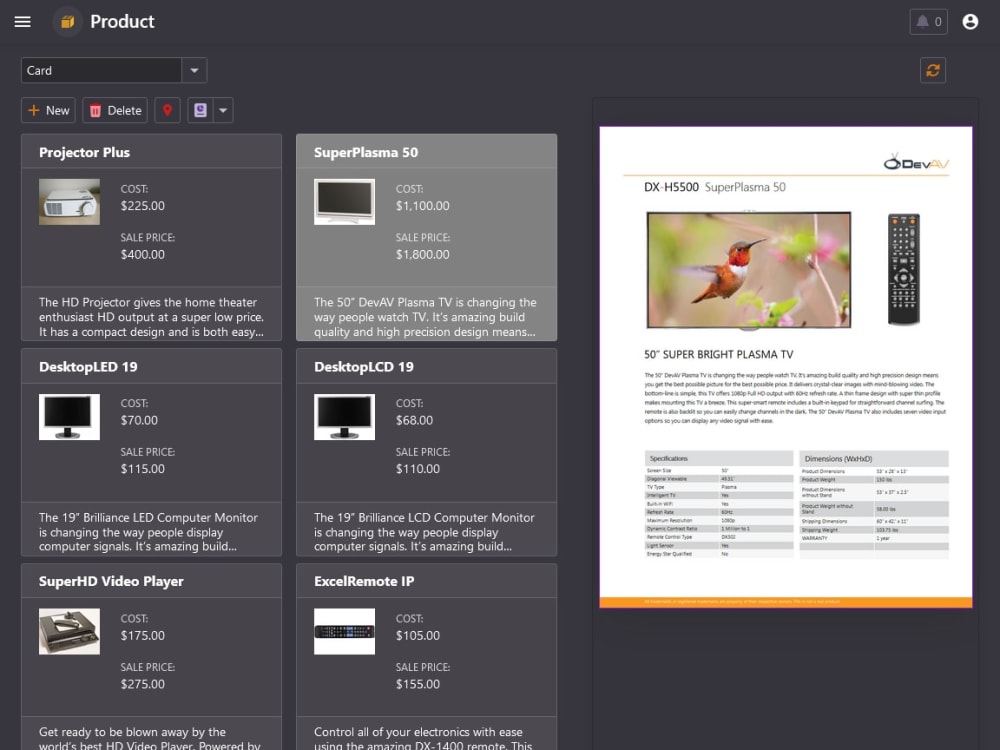Click the DevAV logo in brochure
1000x750 pixels.
pyautogui.click(x=916, y=163)
